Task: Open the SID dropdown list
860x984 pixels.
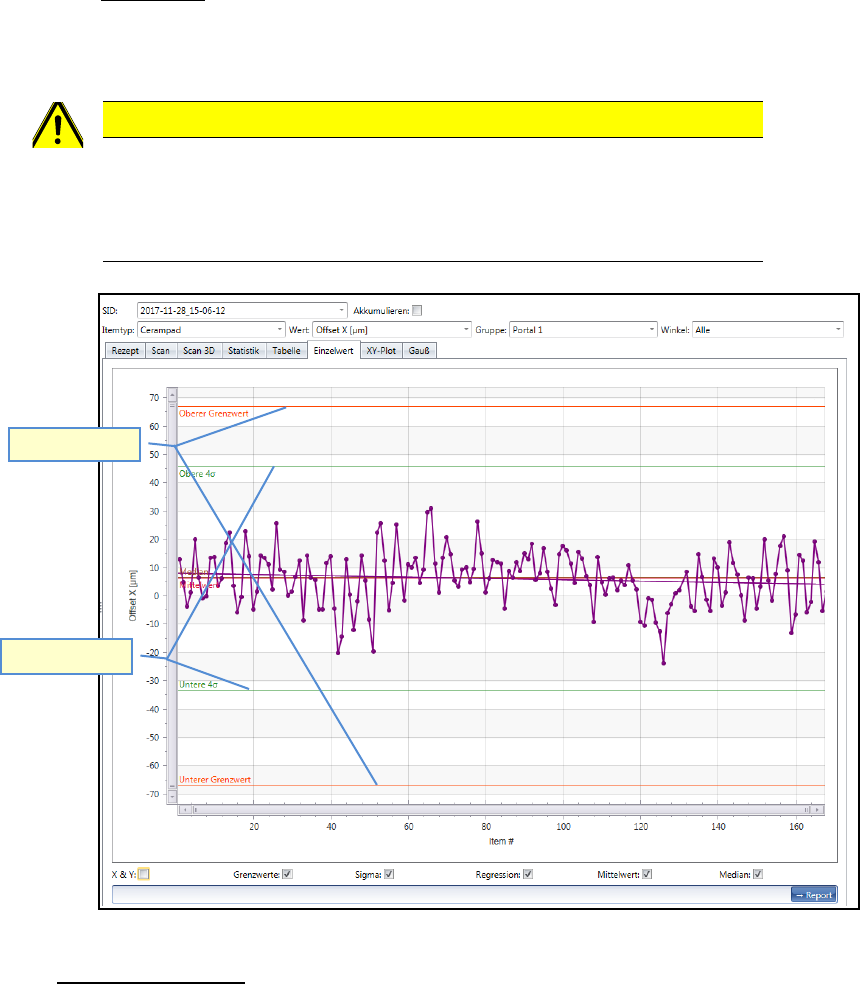Action: point(343,310)
